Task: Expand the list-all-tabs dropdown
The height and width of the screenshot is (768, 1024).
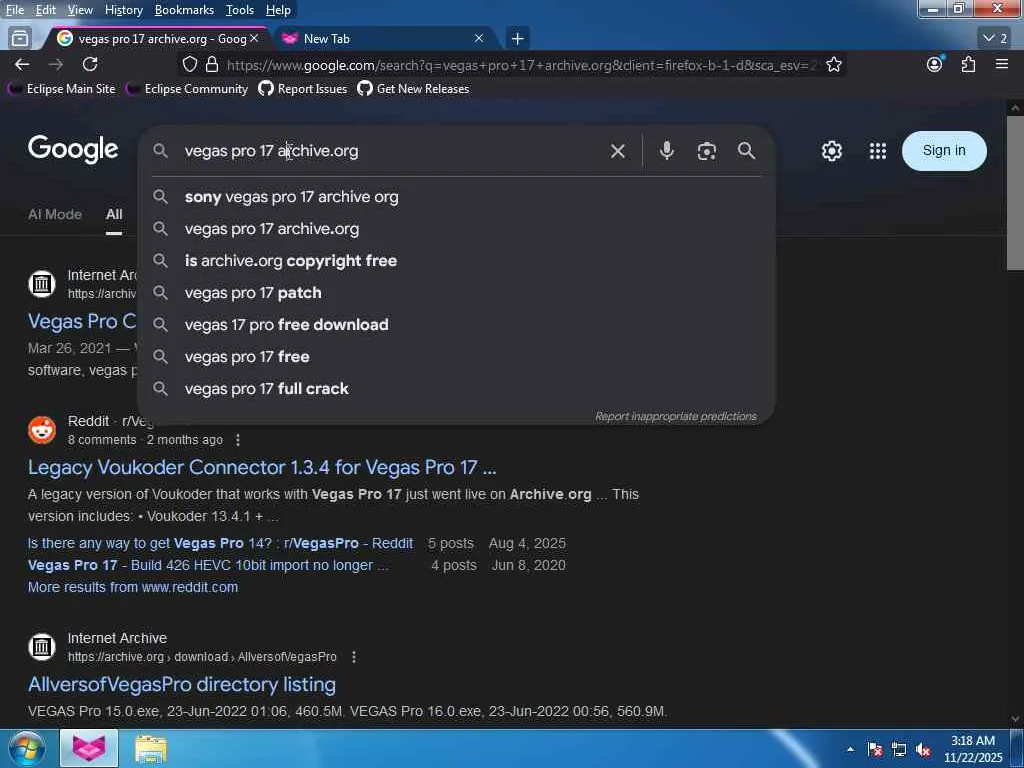Action: pos(995,39)
